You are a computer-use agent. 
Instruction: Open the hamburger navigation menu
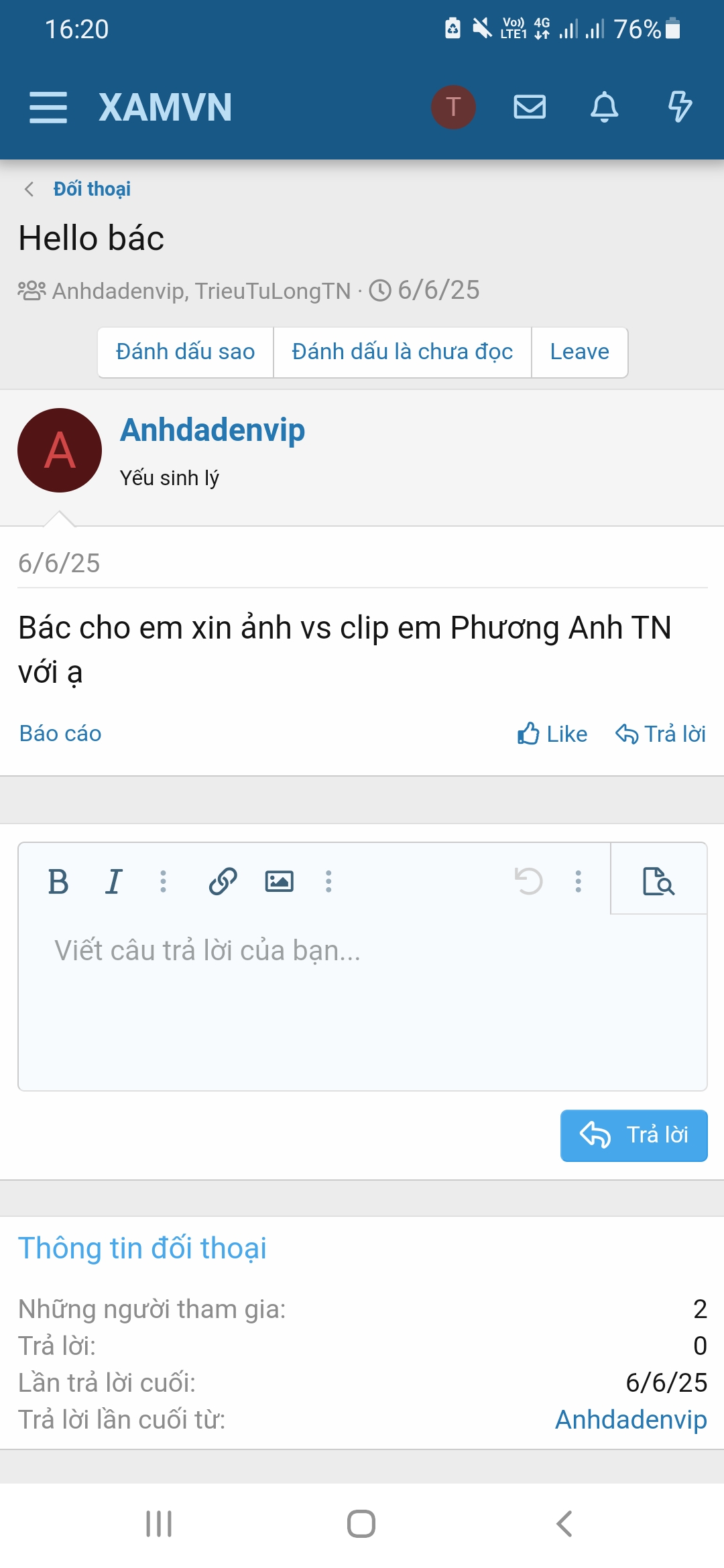pos(48,107)
